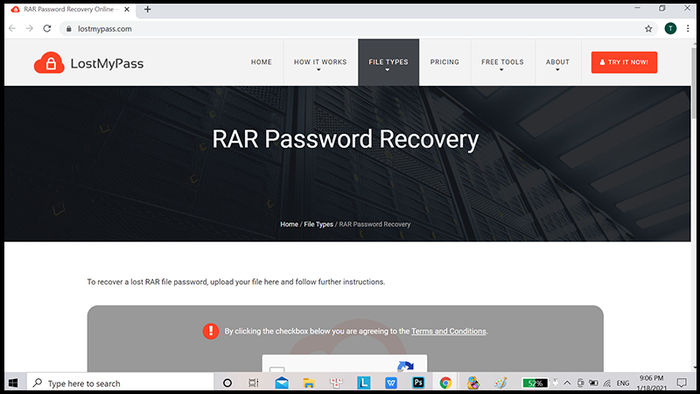
Task: Click the padlock site info icon
Action: pyautogui.click(x=68, y=29)
